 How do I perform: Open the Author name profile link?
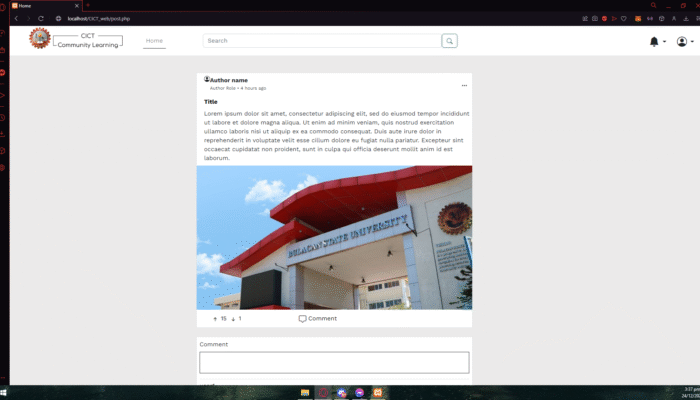pyautogui.click(x=229, y=80)
